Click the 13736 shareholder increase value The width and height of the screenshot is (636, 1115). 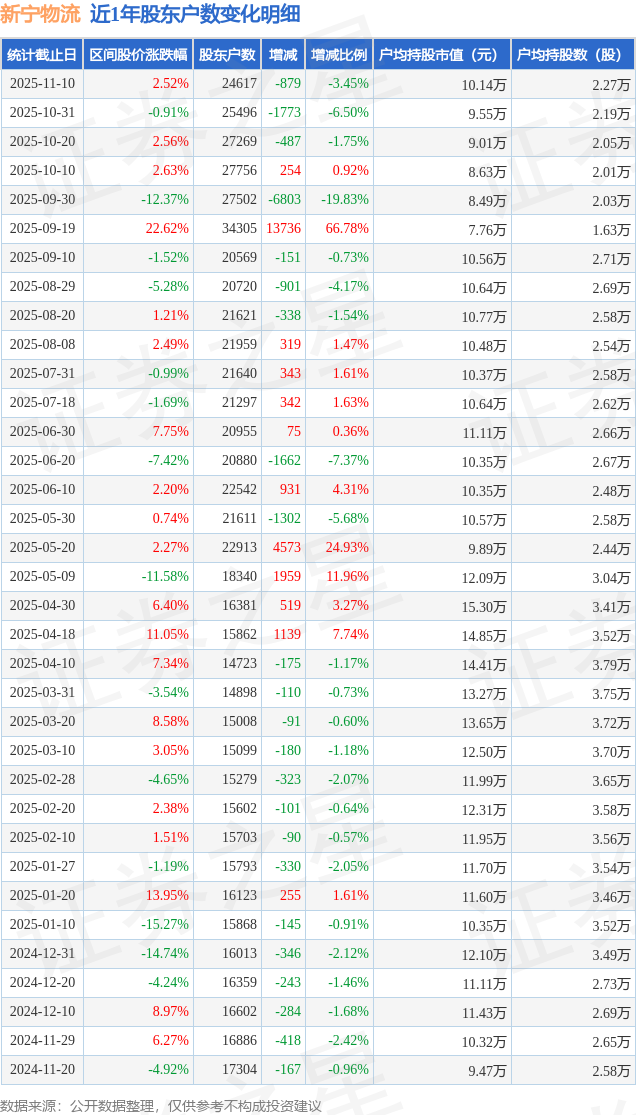281,229
